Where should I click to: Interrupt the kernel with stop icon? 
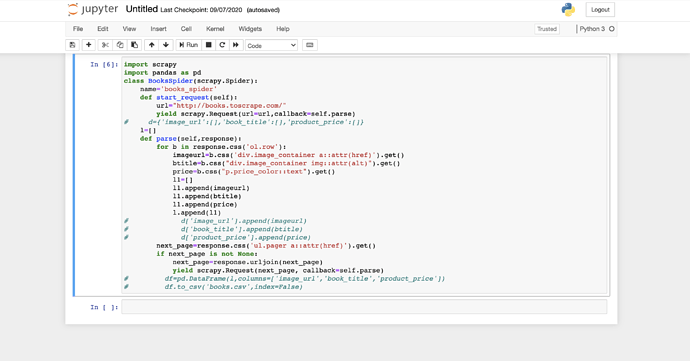209,45
